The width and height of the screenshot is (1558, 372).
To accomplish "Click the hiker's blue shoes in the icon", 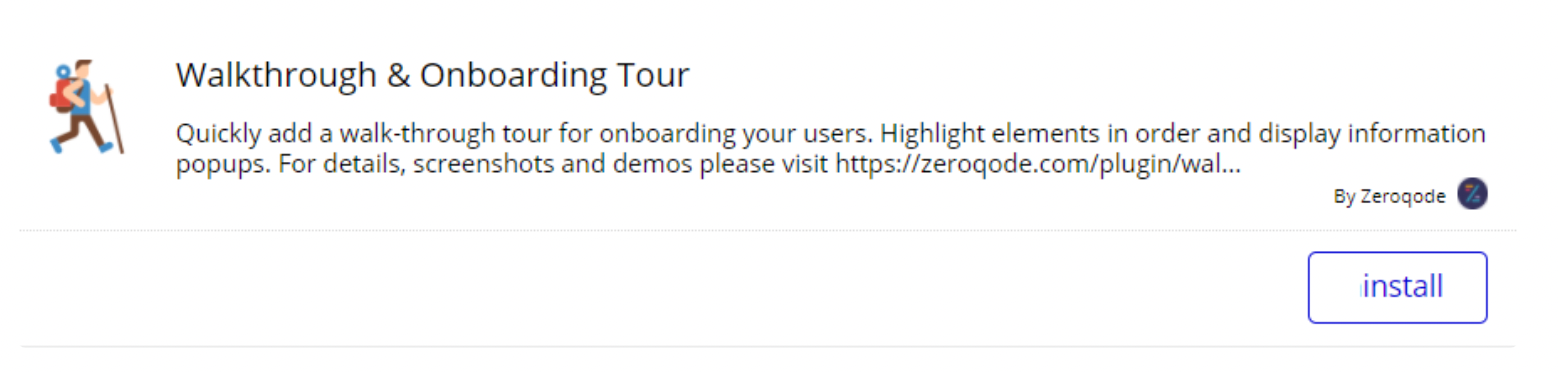I will 82,146.
